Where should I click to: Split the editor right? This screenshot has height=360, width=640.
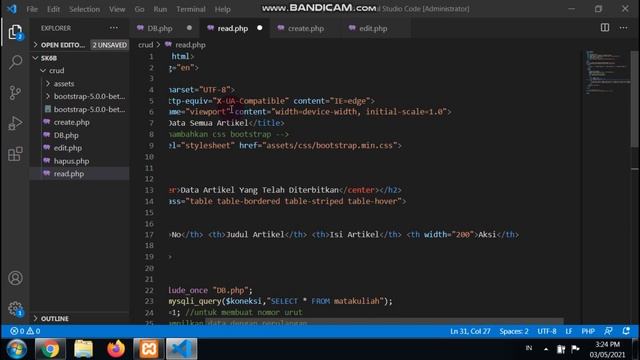(x=604, y=28)
